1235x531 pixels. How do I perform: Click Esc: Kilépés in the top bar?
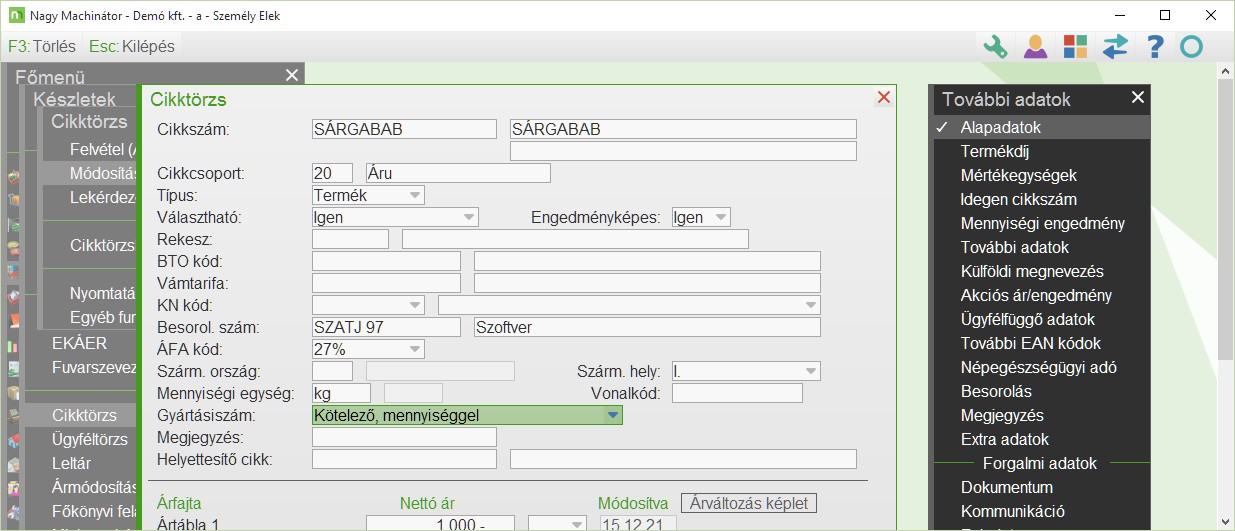point(131,46)
